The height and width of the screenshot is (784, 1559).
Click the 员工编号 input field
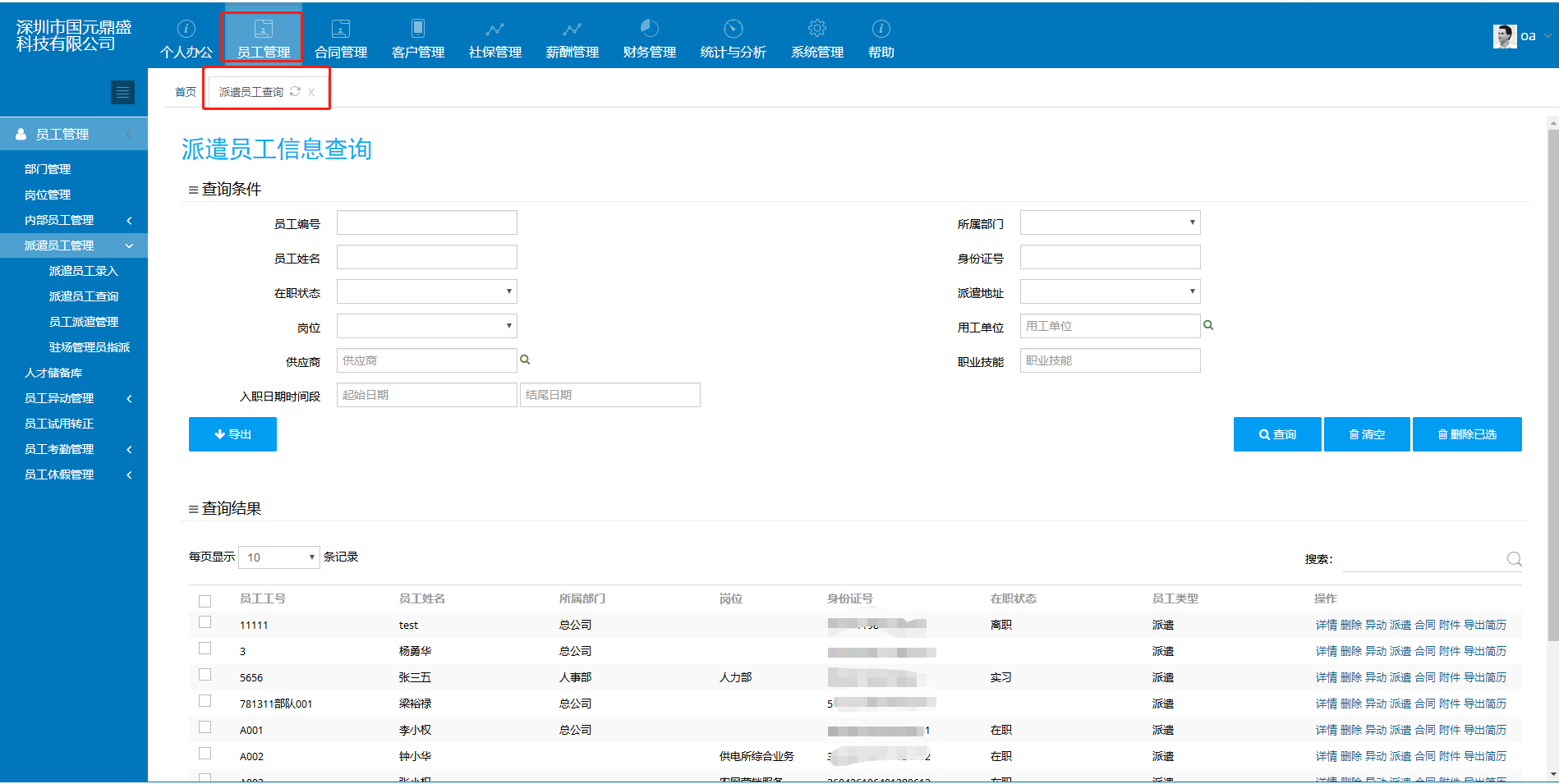[x=426, y=222]
